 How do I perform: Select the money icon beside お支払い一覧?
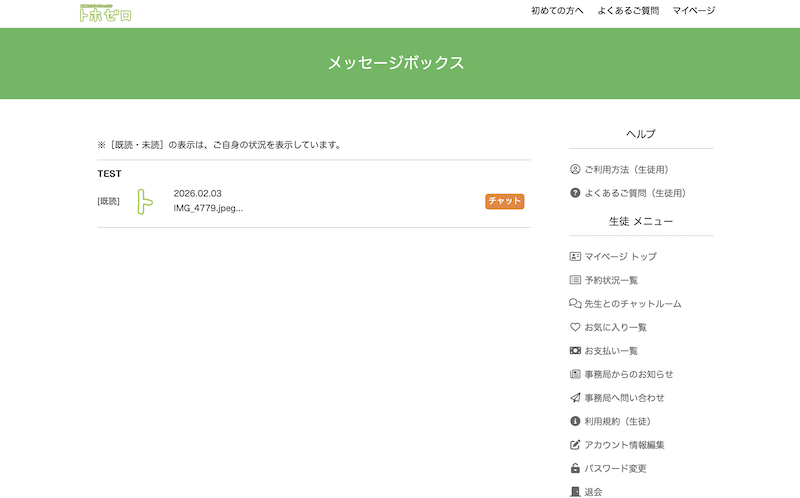(575, 351)
